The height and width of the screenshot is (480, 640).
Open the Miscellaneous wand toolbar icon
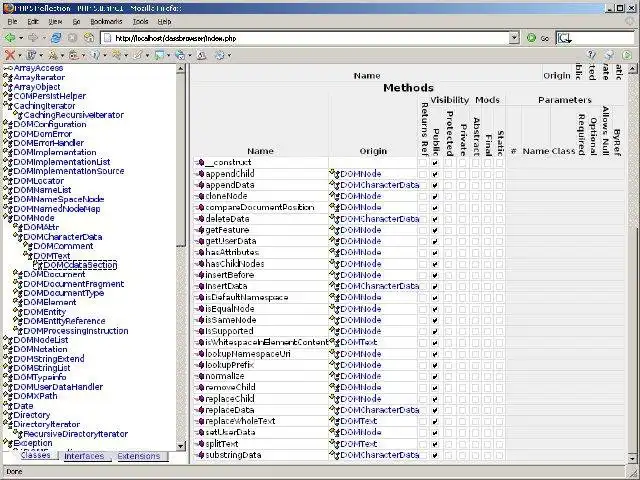116,55
